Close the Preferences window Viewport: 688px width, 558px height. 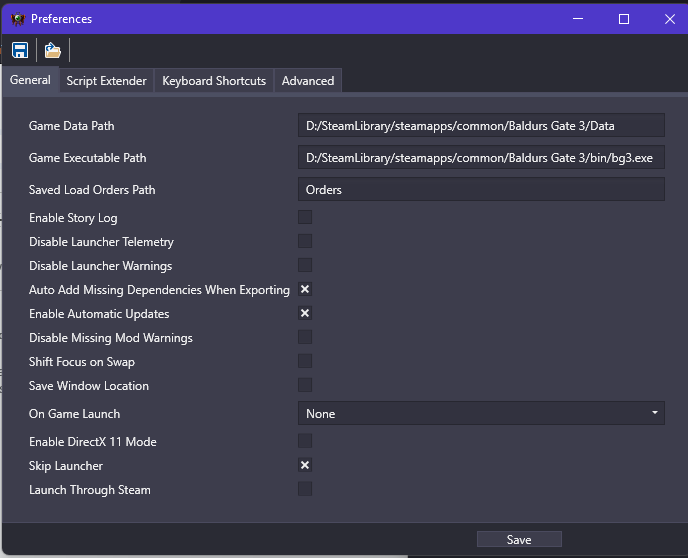tap(670, 19)
